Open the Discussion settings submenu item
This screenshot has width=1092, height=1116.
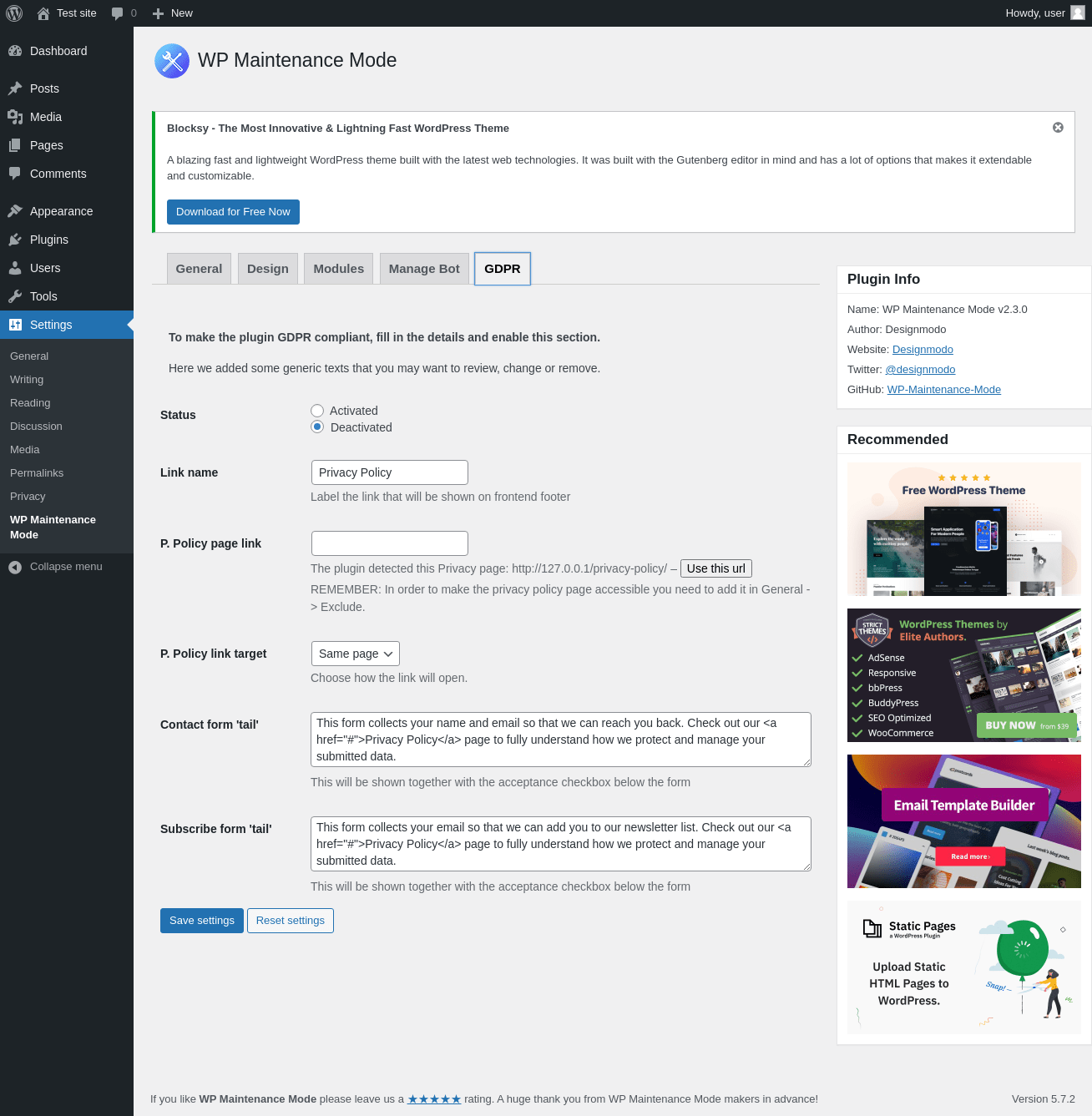point(36,427)
